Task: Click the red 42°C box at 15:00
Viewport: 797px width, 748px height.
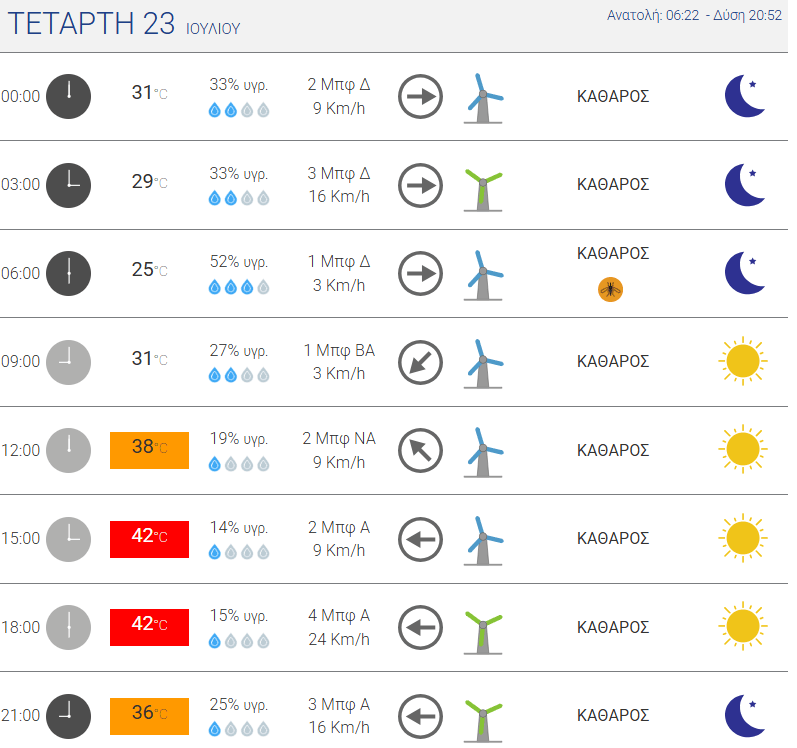Action: tap(149, 539)
